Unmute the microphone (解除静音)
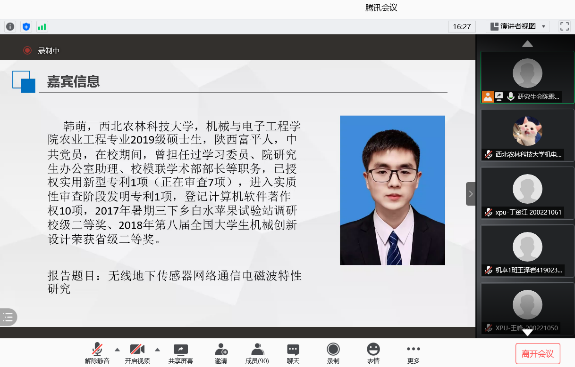The width and height of the screenshot is (575, 367). click(x=97, y=353)
